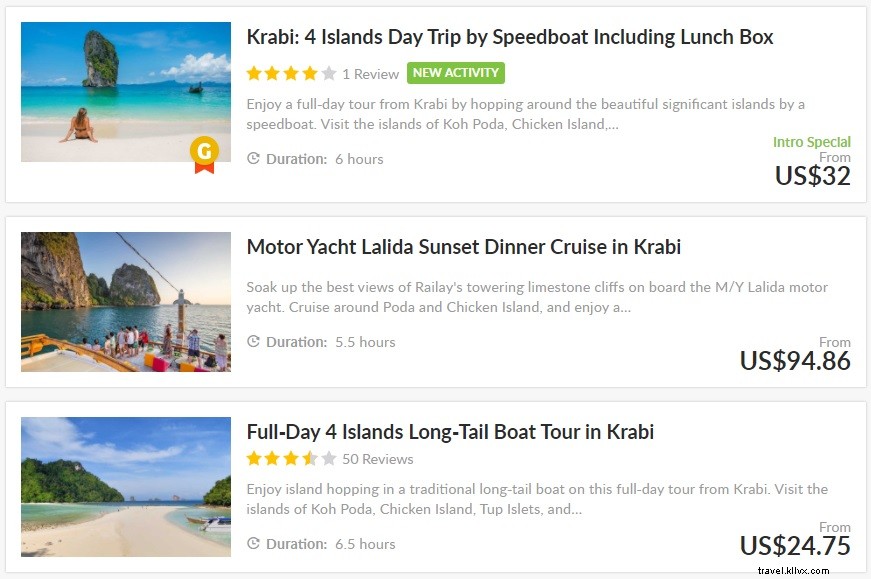The height and width of the screenshot is (579, 871).
Task: Click the clock icon beside the 6 hours duration
Action: 254,158
